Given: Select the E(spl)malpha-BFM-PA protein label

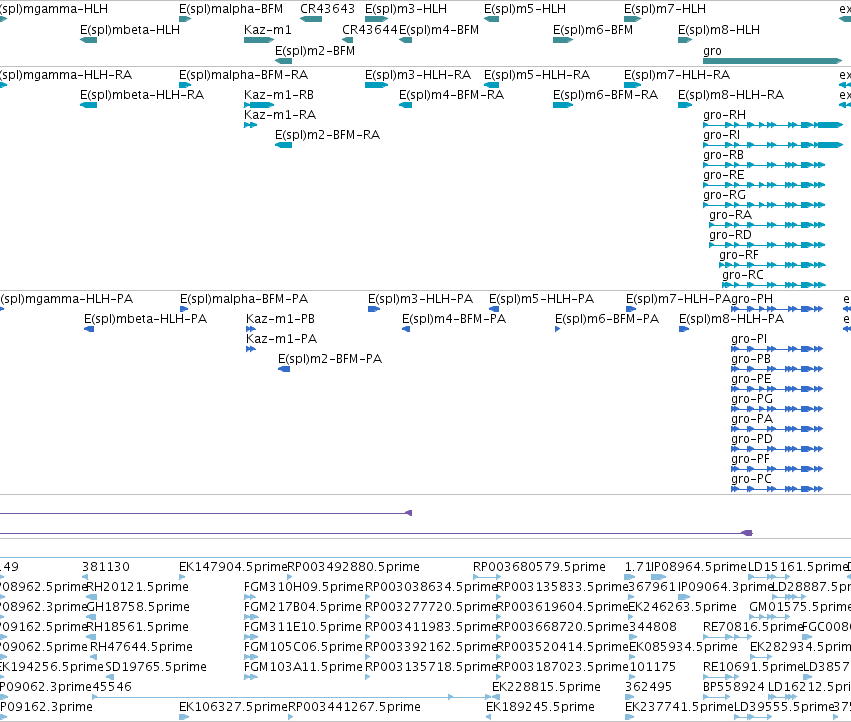Looking at the screenshot, I should point(244,299).
